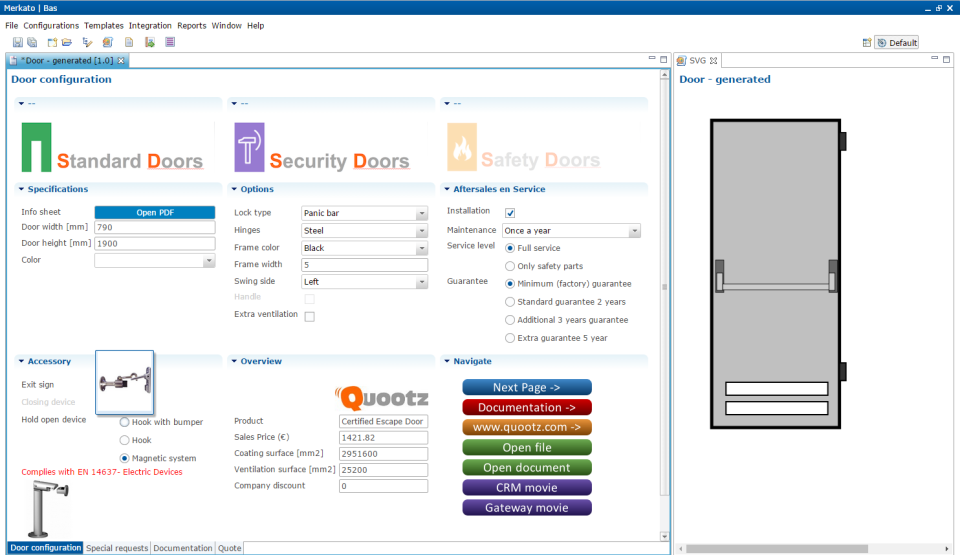Minimize the SVG view pane
Screen dimensions: 960x555
[934, 59]
